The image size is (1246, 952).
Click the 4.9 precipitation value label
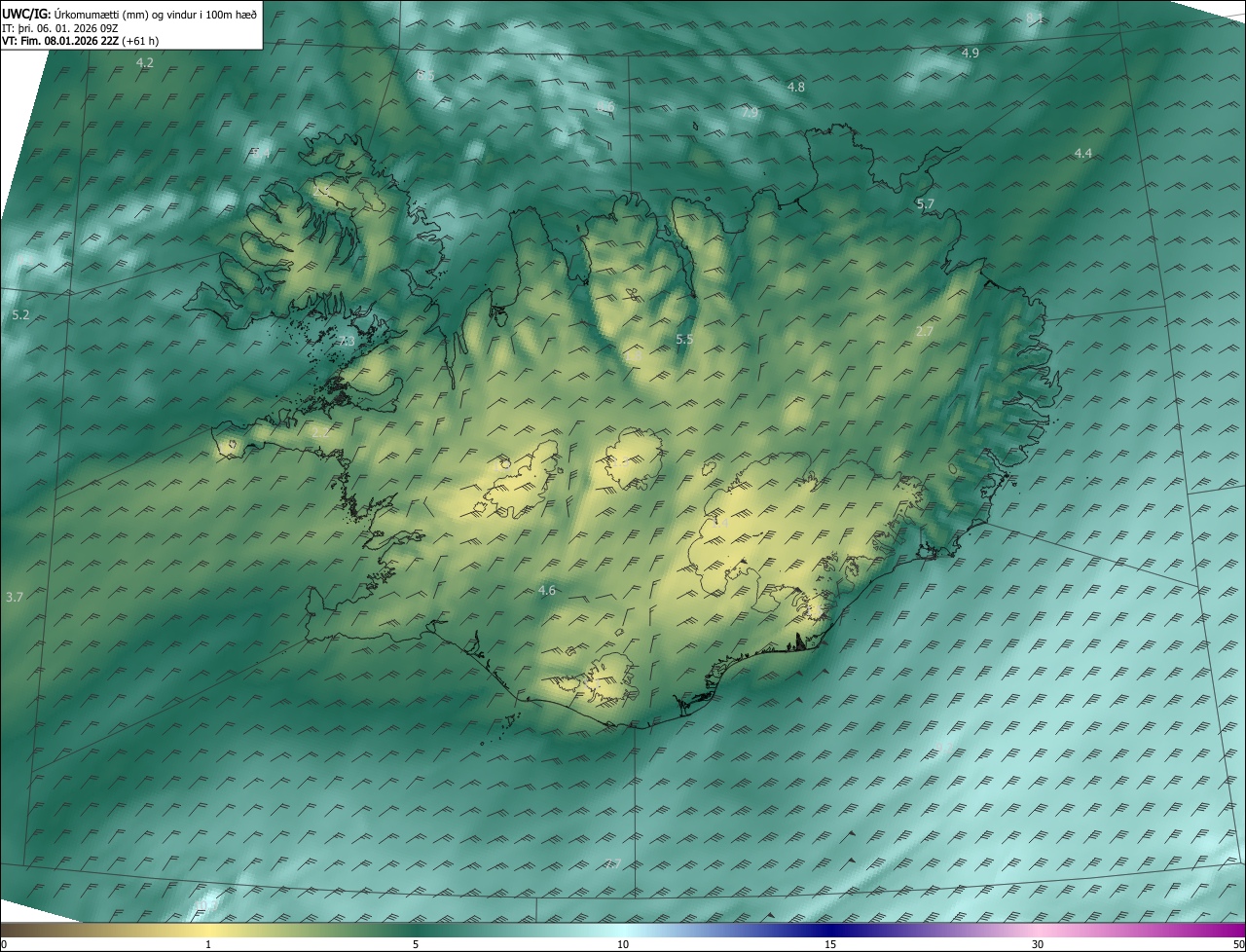(x=970, y=53)
